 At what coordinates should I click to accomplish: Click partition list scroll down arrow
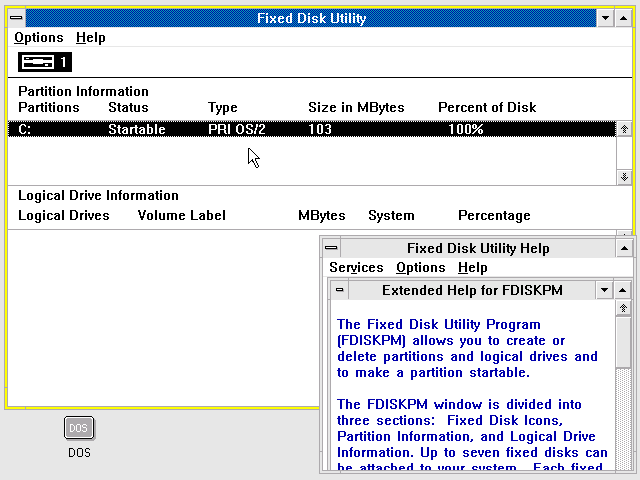[624, 177]
